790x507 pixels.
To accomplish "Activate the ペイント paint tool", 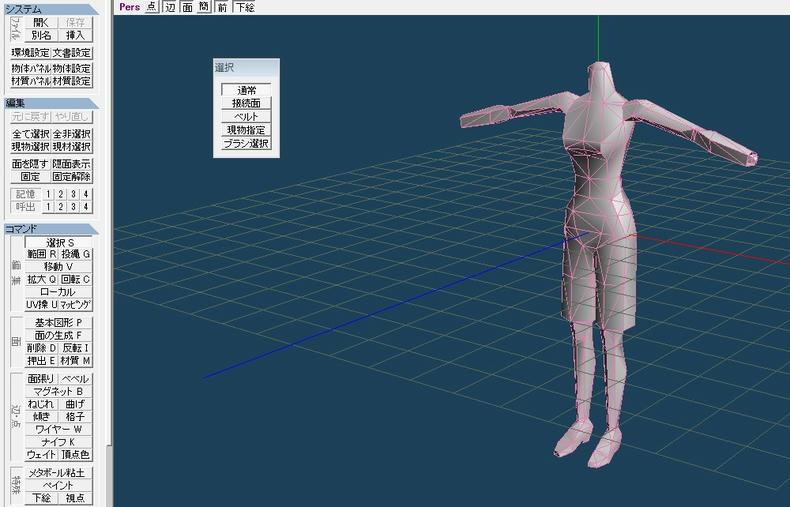I will (x=58, y=485).
